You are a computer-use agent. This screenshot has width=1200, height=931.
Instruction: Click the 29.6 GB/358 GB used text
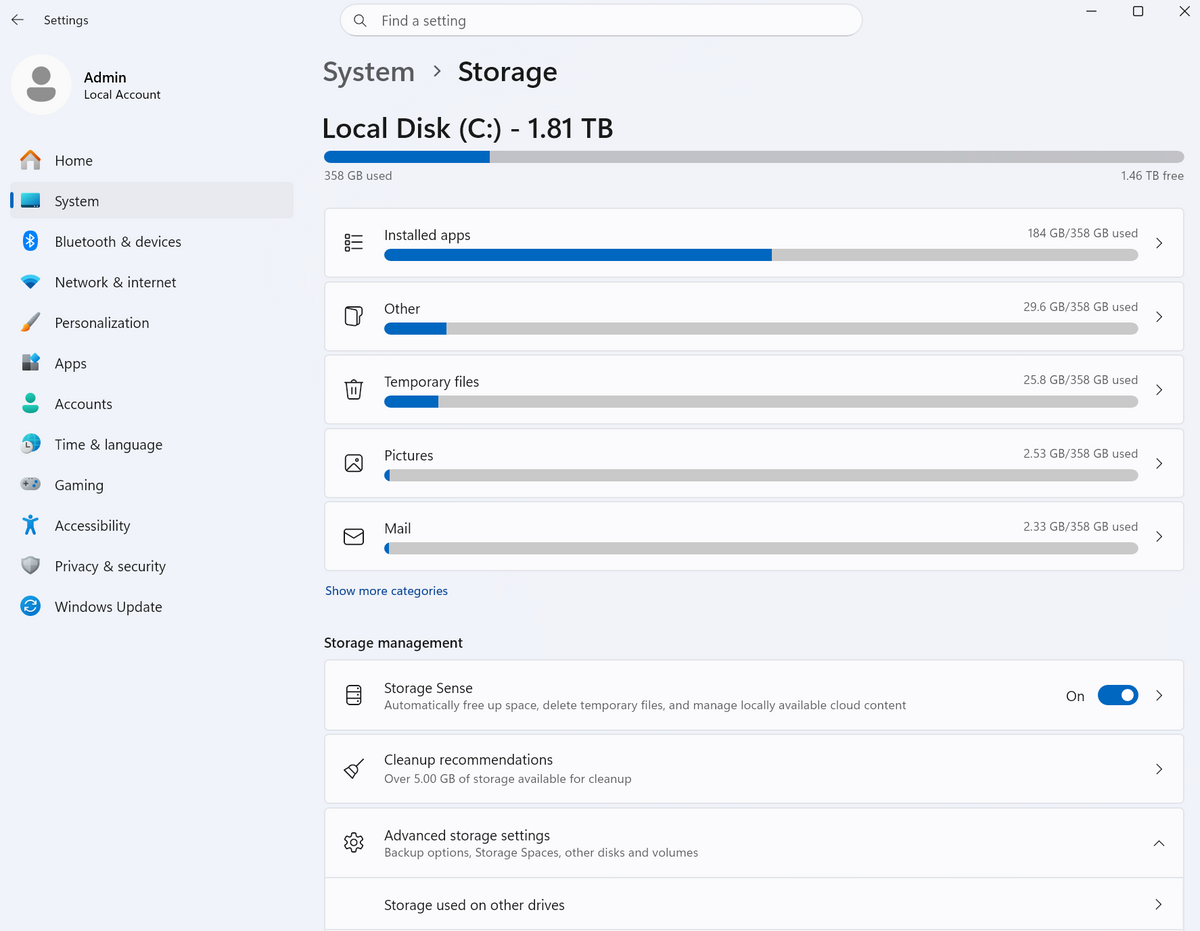[x=1081, y=307]
